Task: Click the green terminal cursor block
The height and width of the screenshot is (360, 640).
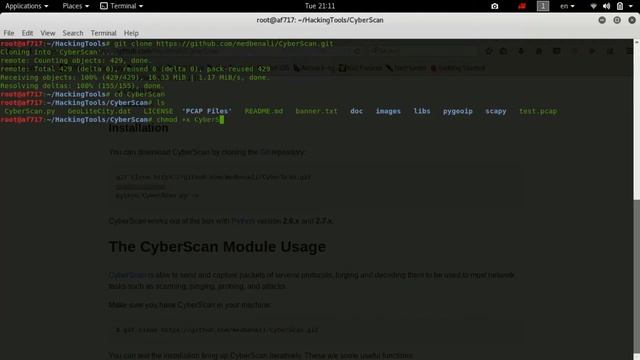Action: tap(222, 120)
